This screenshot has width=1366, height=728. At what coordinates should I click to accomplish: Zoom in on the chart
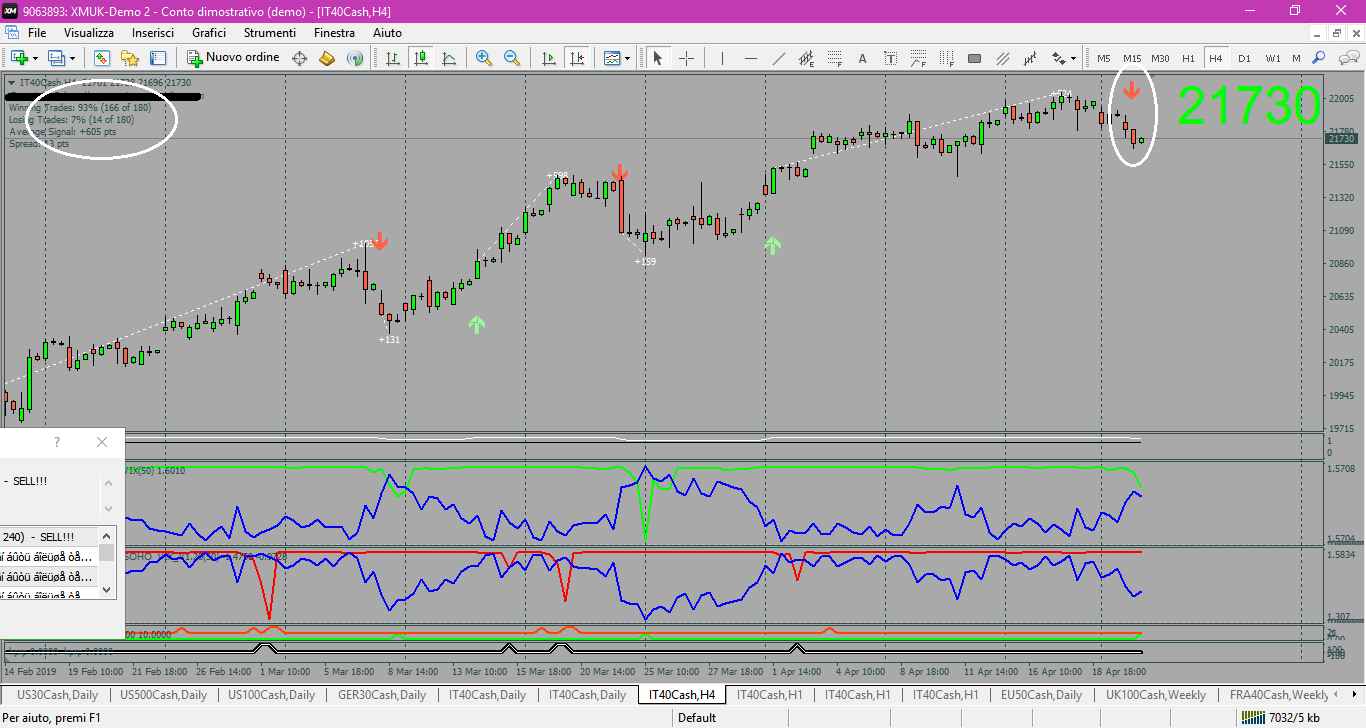[484, 58]
